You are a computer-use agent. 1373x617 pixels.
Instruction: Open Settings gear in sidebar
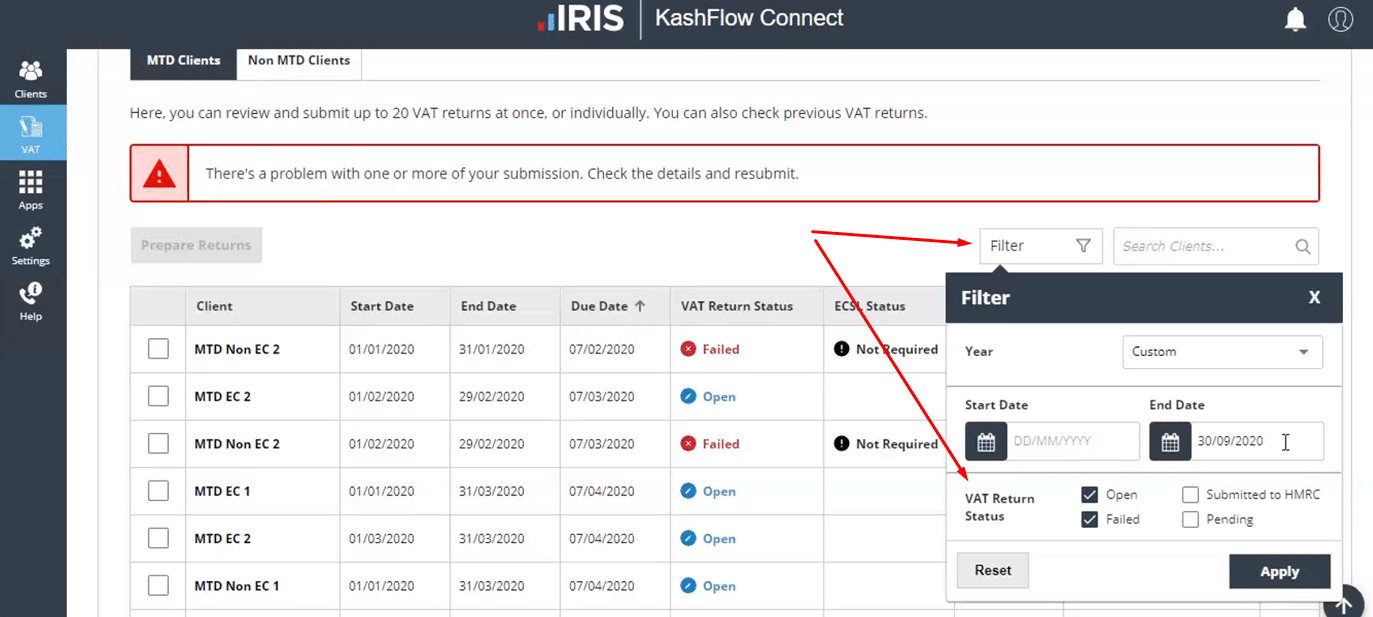[31, 244]
